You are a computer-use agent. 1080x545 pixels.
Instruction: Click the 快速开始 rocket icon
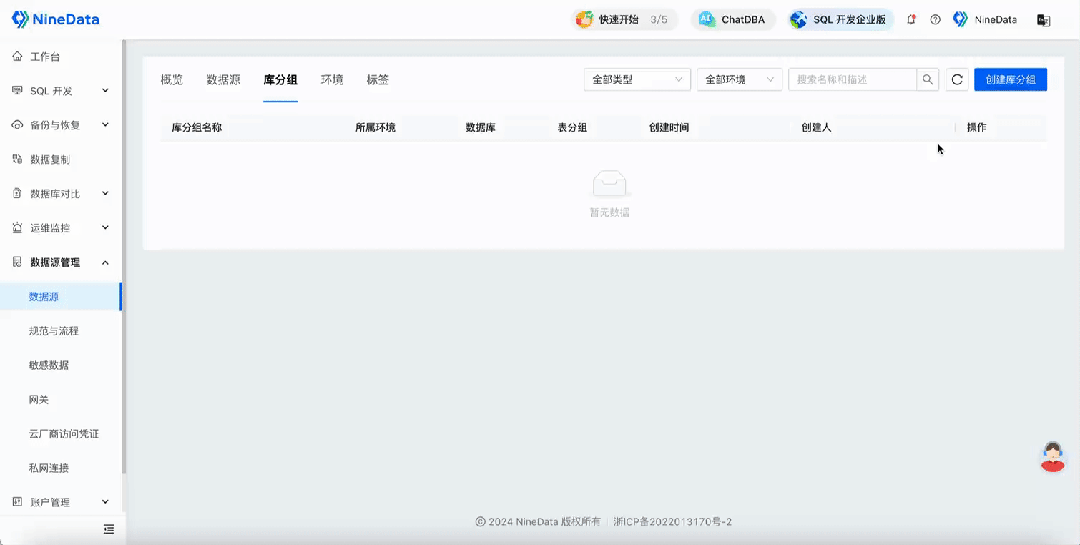tap(584, 19)
